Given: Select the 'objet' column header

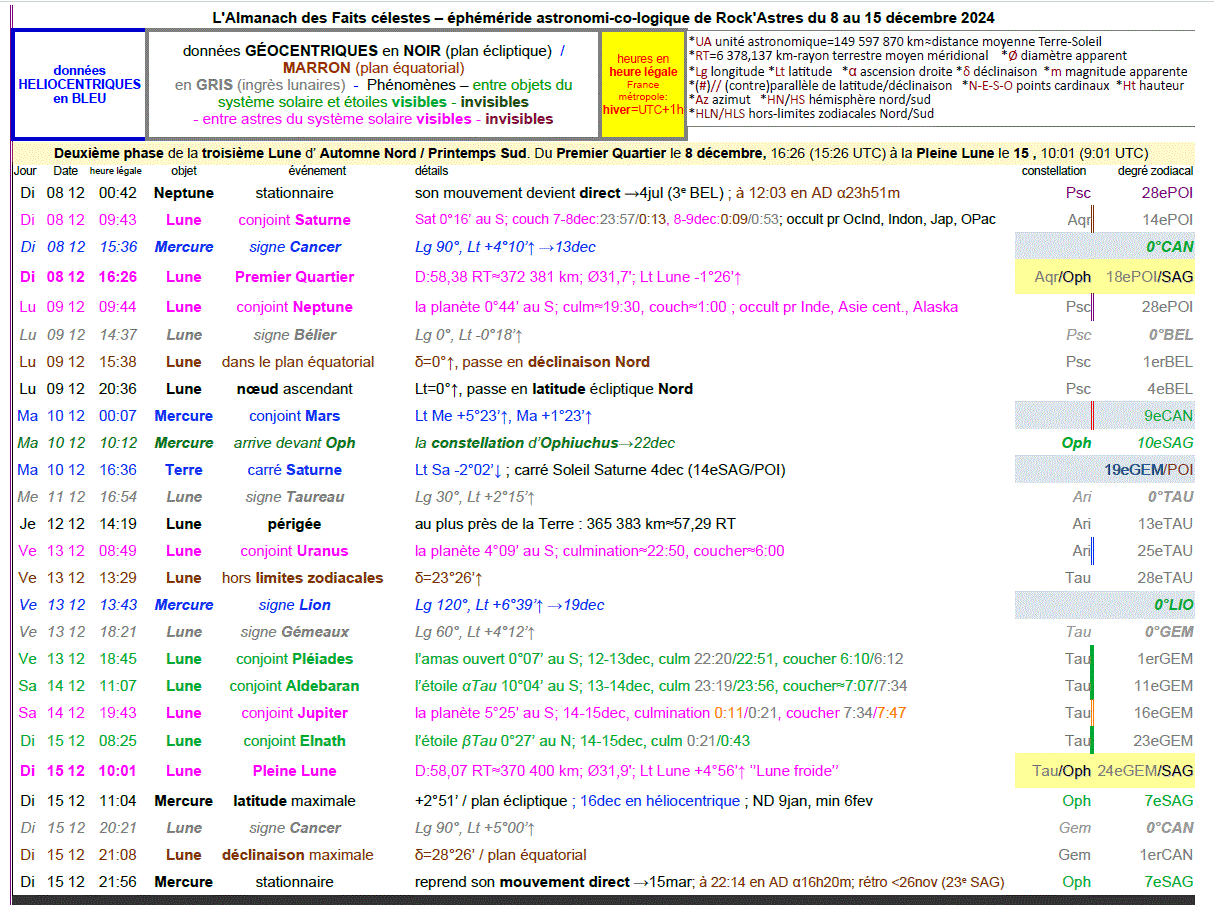Looking at the screenshot, I should click(x=183, y=171).
